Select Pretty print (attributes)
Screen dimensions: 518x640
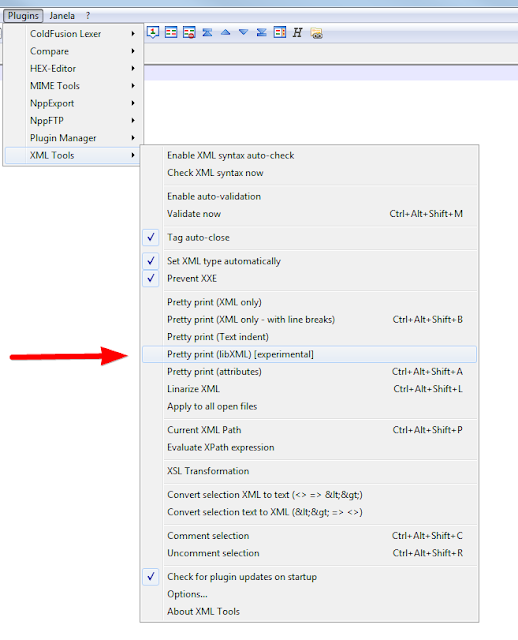(309, 371)
